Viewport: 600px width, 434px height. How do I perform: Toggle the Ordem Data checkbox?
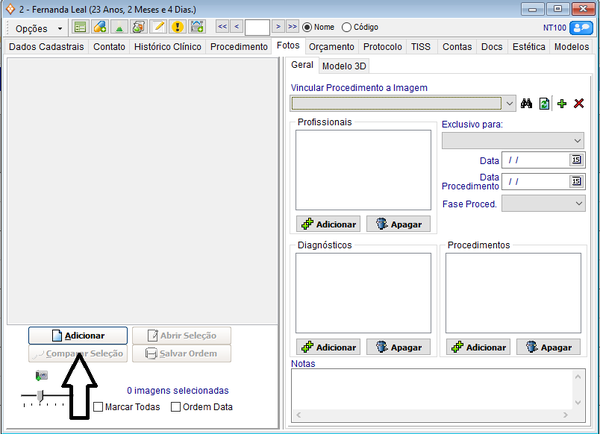tap(176, 407)
